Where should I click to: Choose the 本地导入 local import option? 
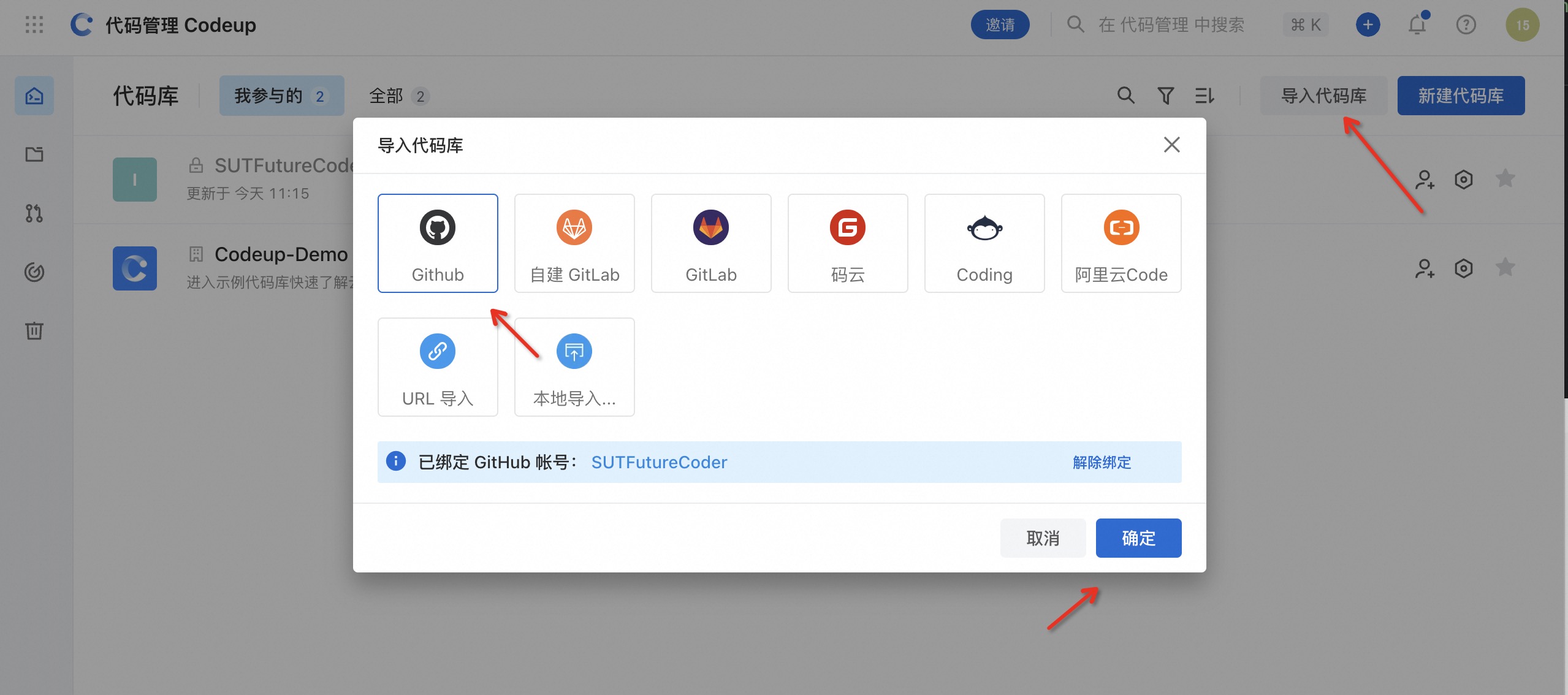tap(574, 367)
